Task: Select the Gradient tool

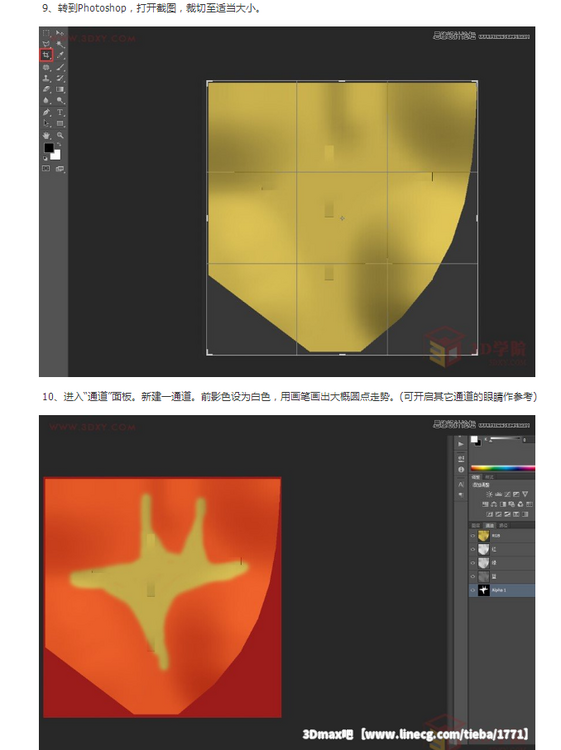Action: [x=60, y=89]
